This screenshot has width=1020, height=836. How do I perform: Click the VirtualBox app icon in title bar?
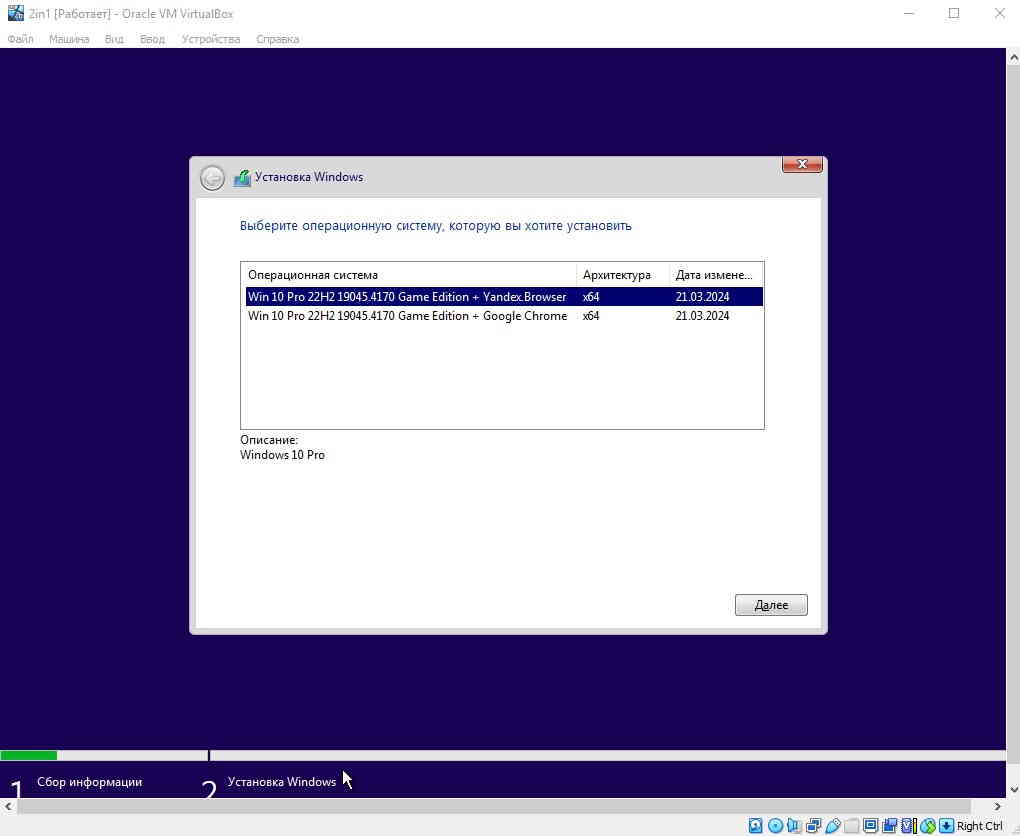16,13
